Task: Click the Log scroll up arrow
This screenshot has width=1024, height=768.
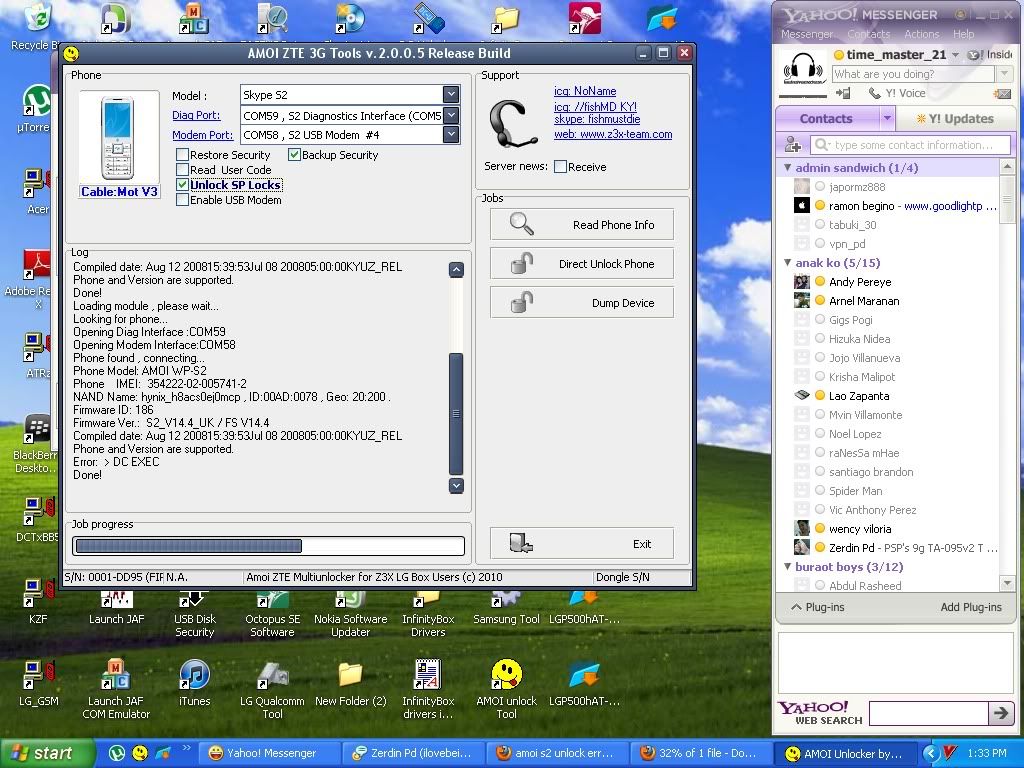Action: tap(456, 269)
